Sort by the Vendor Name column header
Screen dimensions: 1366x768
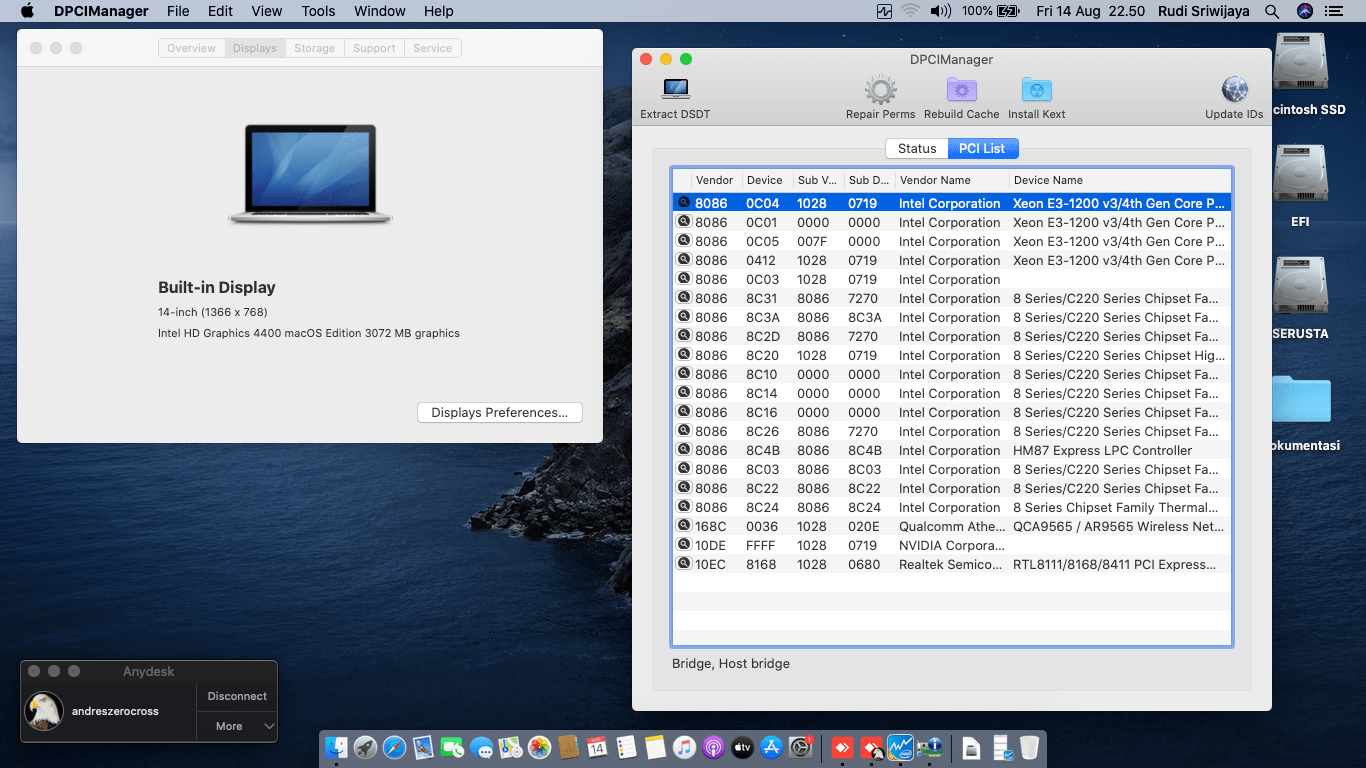pyautogui.click(x=950, y=180)
